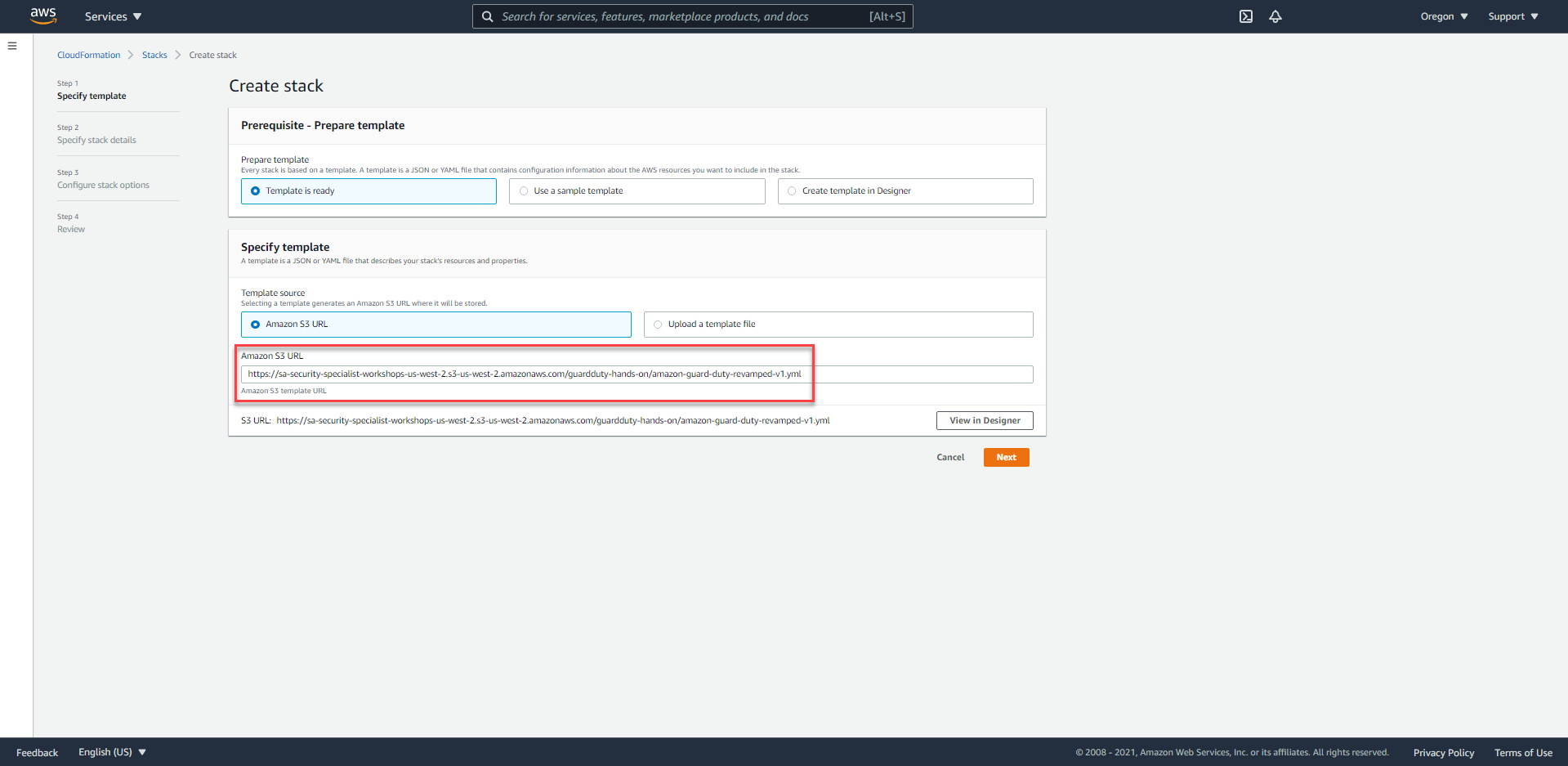This screenshot has width=1568, height=766.
Task: Select Amazon S3 URL template source
Action: (436, 325)
